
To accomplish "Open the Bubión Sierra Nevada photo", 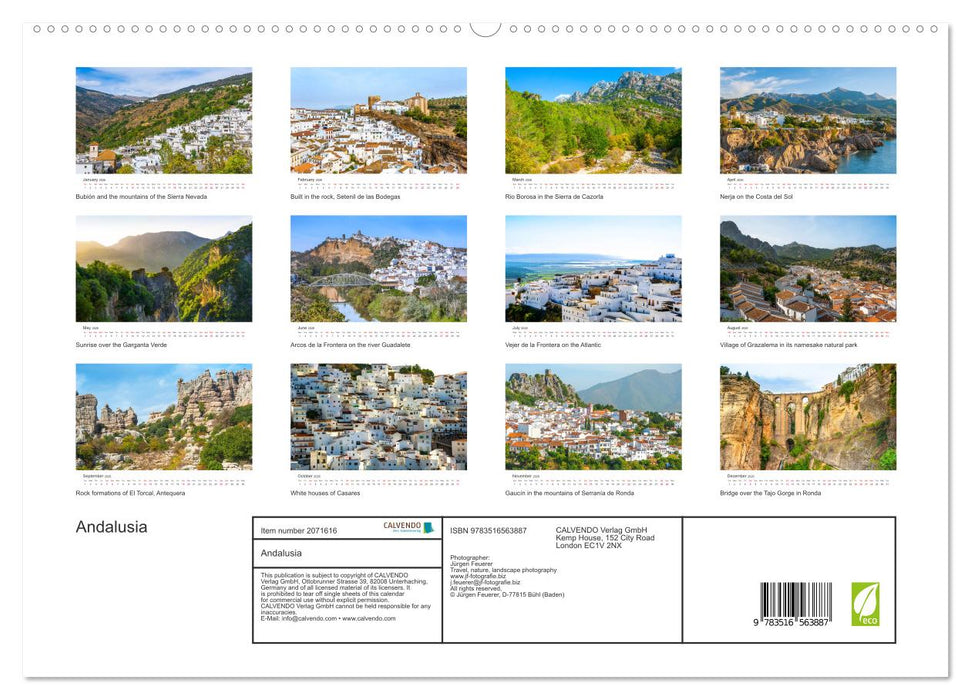I will tap(163, 119).
